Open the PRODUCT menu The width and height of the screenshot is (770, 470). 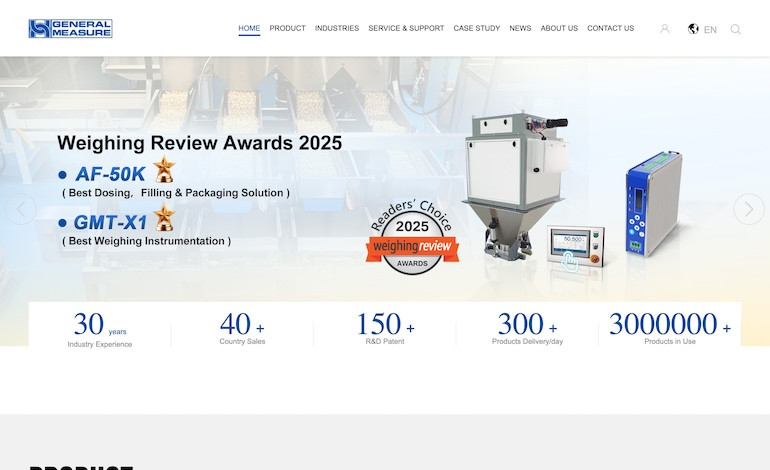[x=287, y=28]
